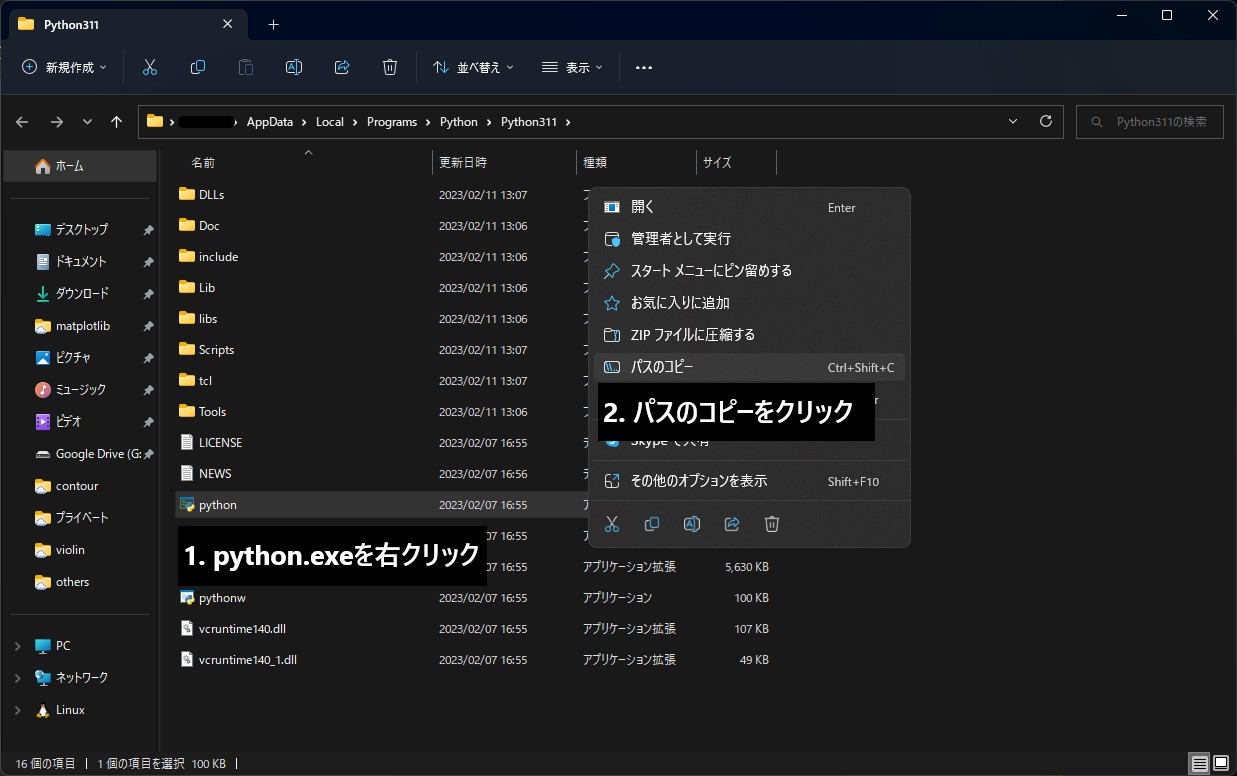Refresh the folder with the refresh icon
The width and height of the screenshot is (1237, 776).
(x=1045, y=121)
